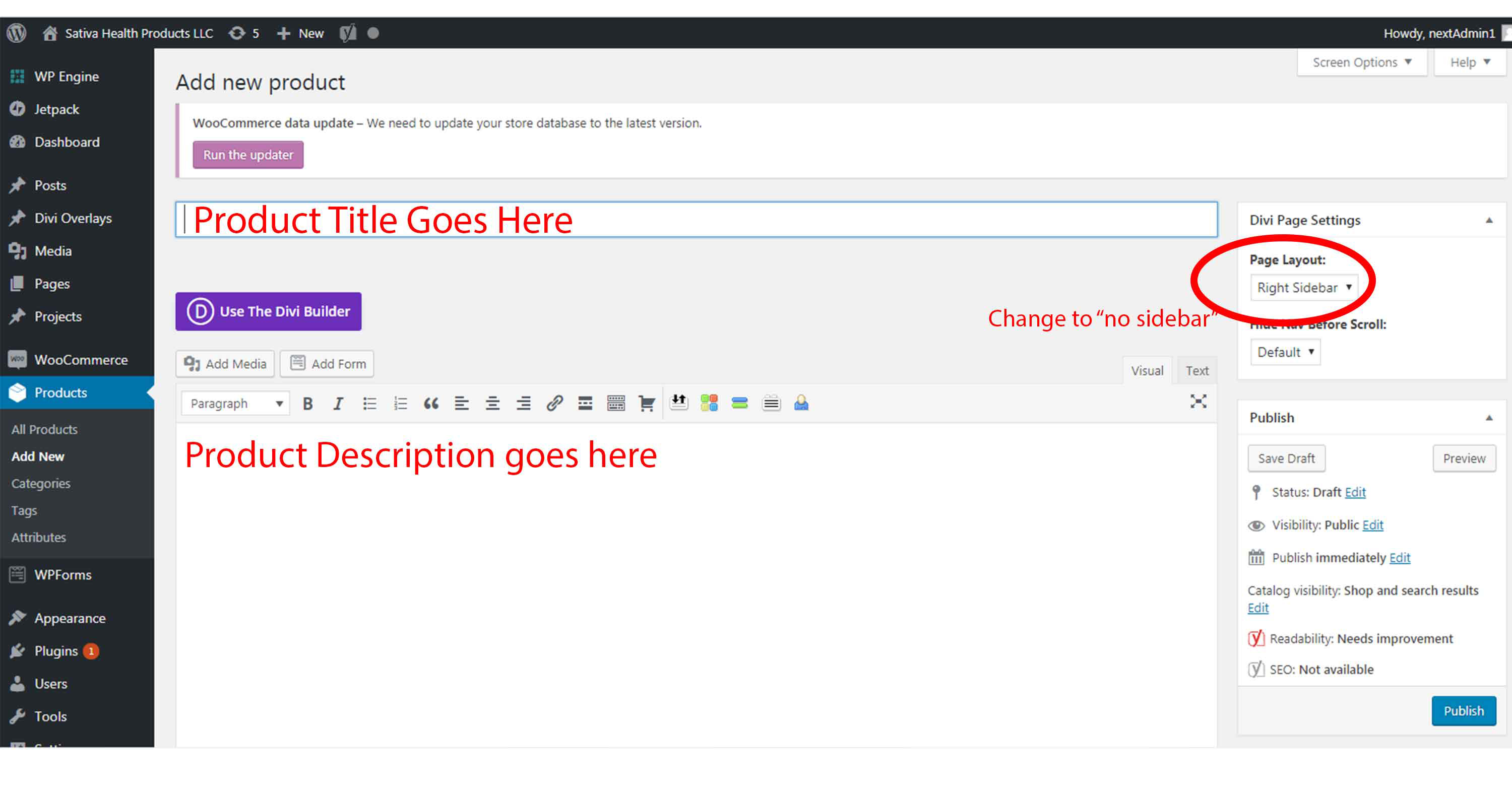1512x792 pixels.
Task: Click the colorful grid shortcode icon
Action: [709, 403]
